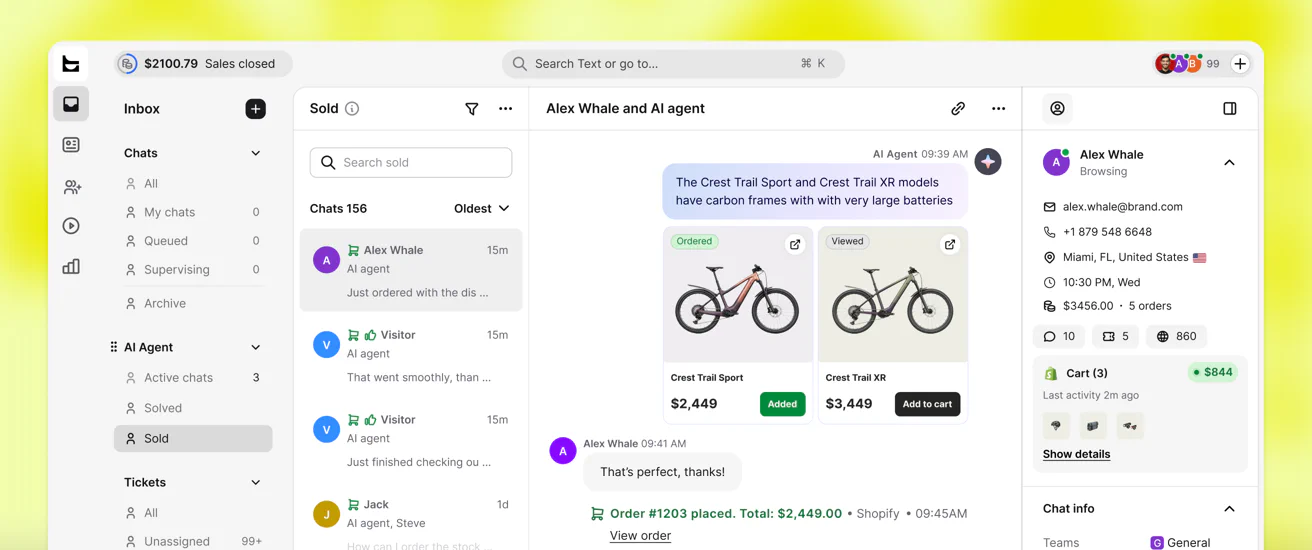Open Crest Trail Sport in external link
This screenshot has width=1312, height=550.
pos(795,244)
